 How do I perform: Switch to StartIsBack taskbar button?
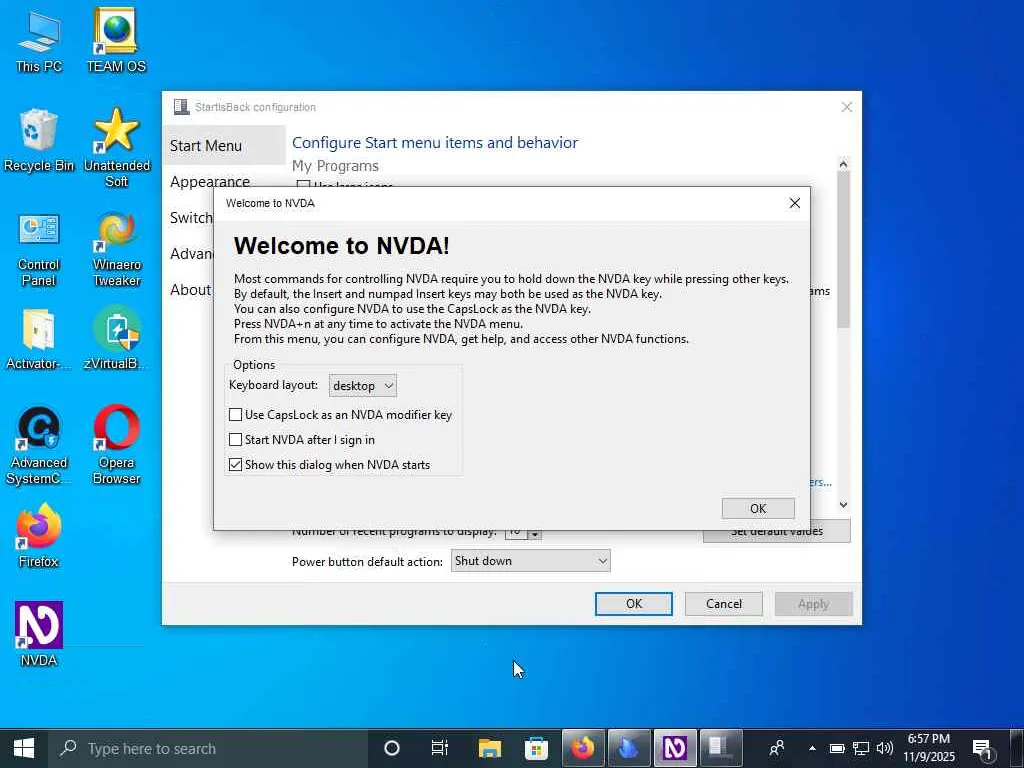720,748
